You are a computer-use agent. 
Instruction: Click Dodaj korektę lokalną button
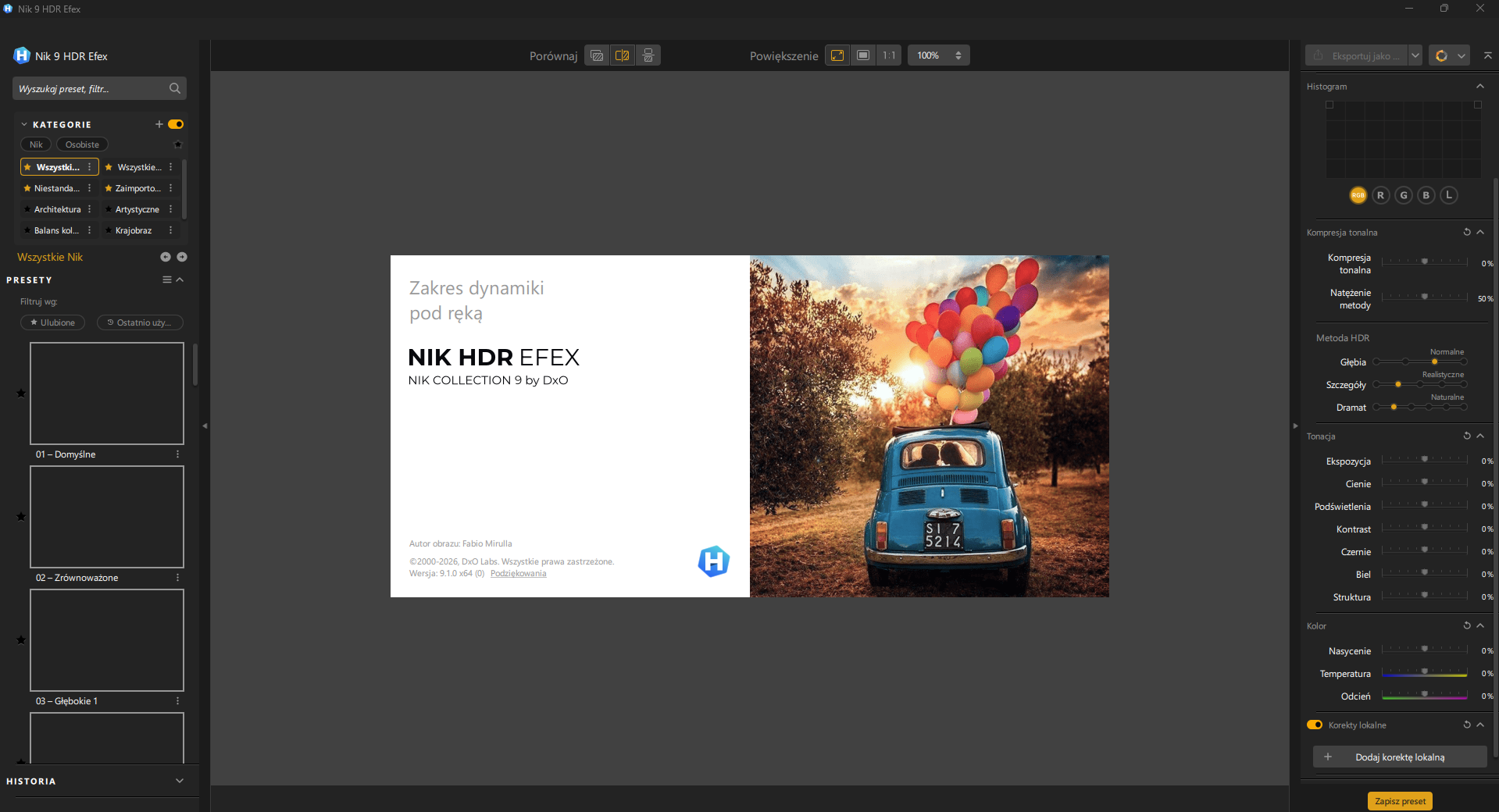1400,757
